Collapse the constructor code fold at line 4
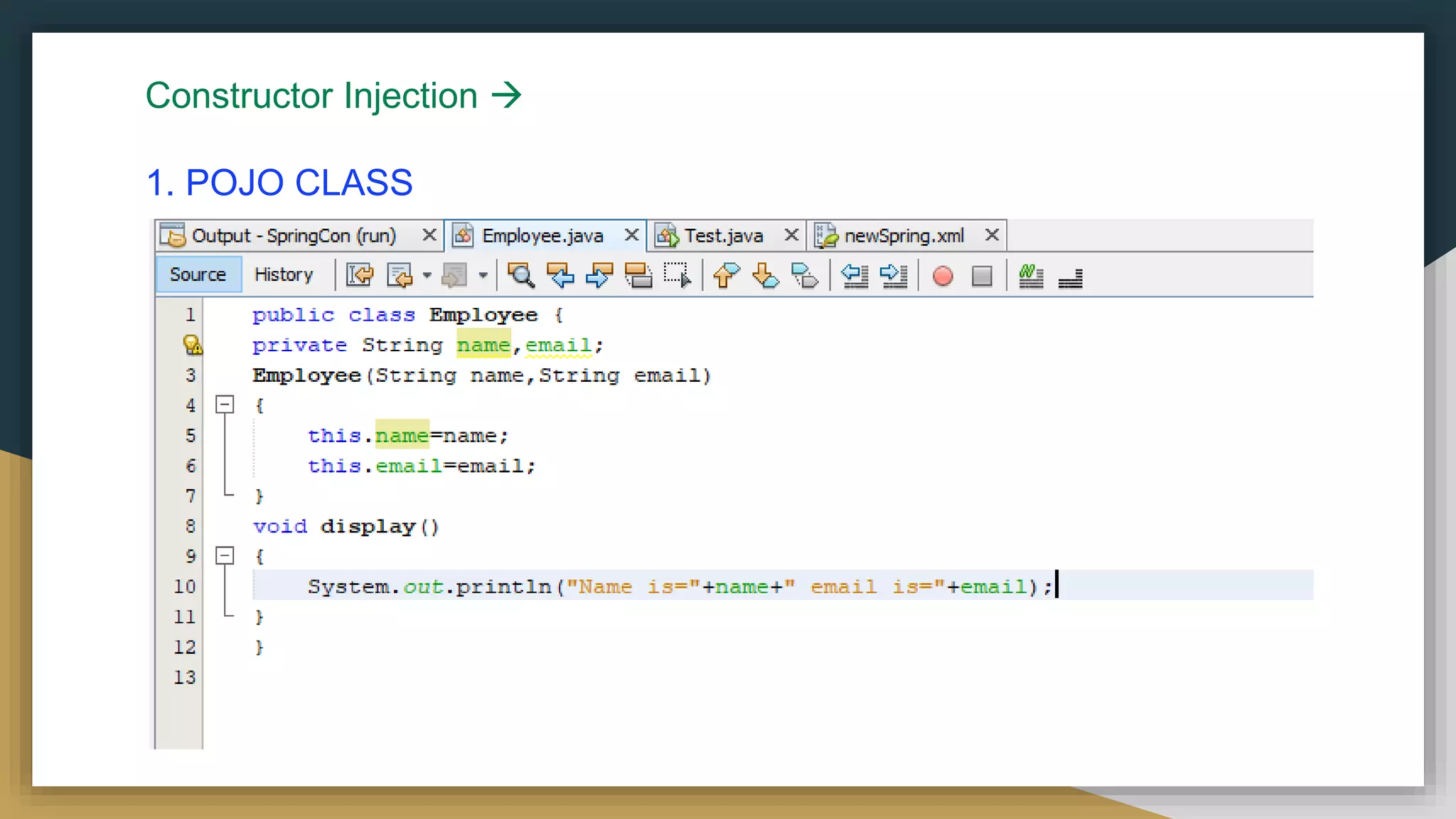The image size is (1456, 819). coord(225,405)
